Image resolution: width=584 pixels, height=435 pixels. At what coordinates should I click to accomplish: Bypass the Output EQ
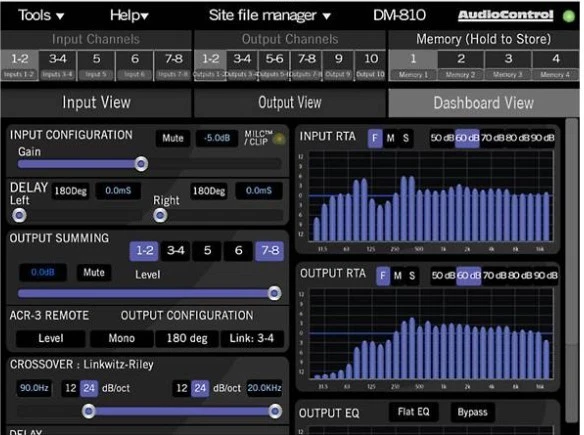(x=472, y=412)
